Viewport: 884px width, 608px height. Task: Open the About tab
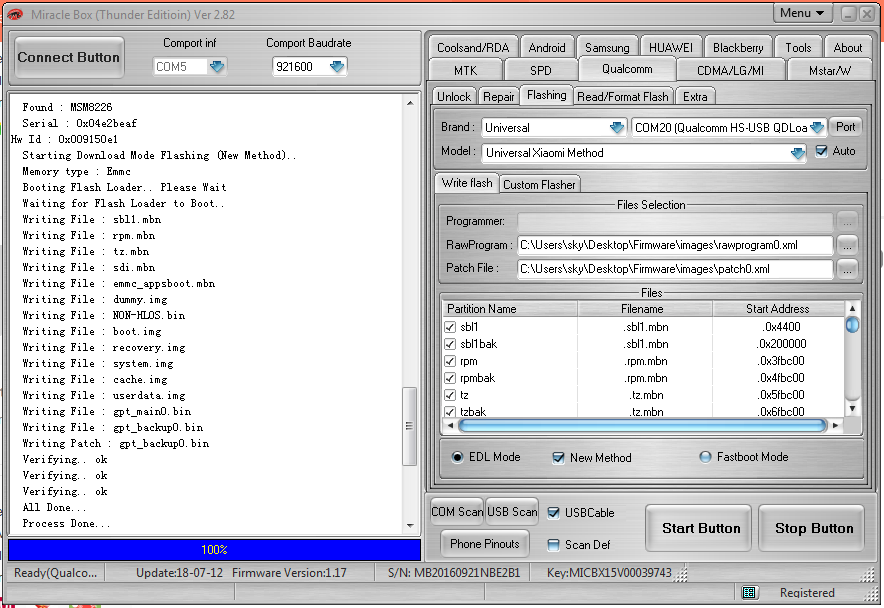tap(847, 47)
